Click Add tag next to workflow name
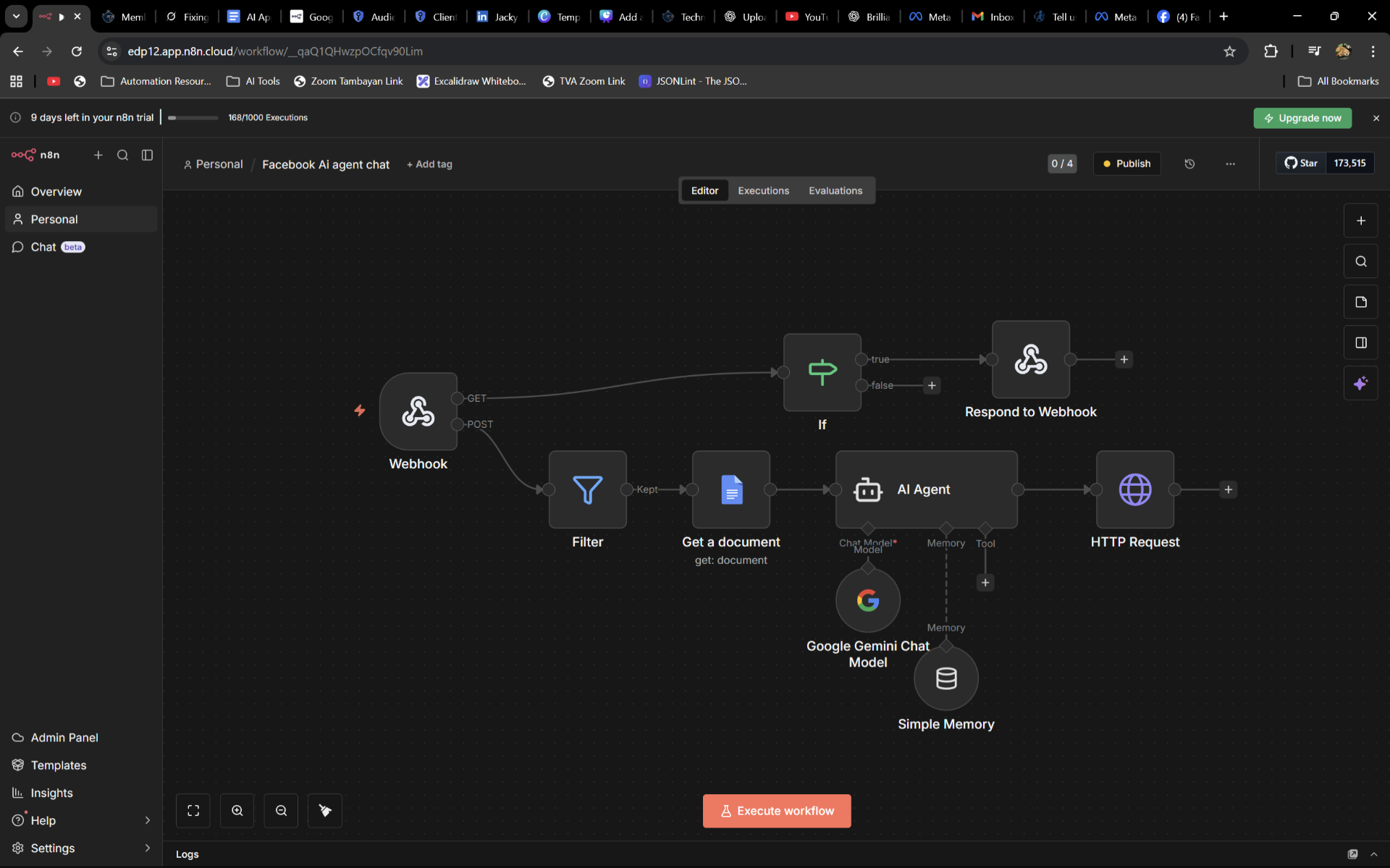 click(x=429, y=164)
